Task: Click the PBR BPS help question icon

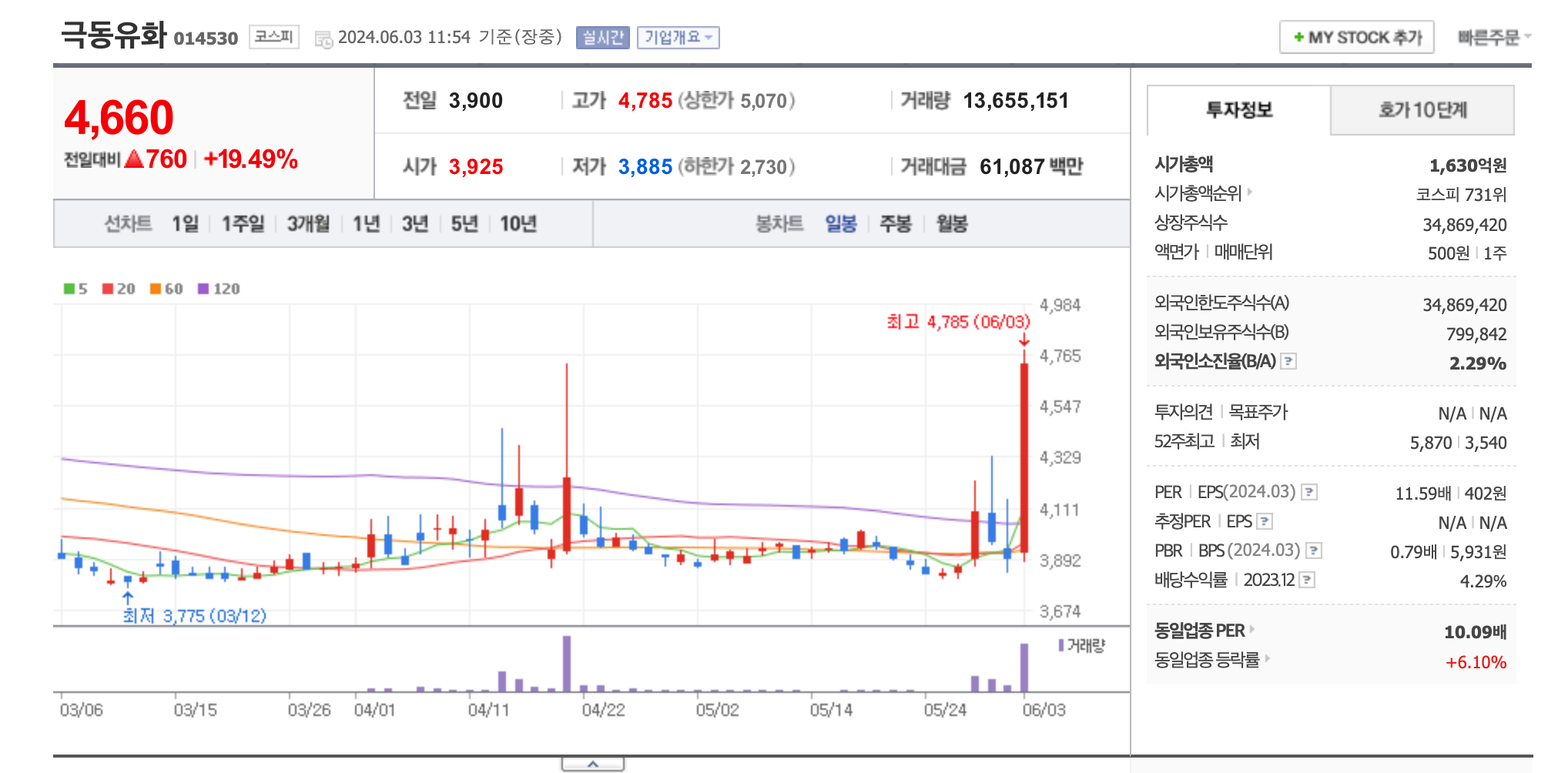Action: (x=1314, y=550)
